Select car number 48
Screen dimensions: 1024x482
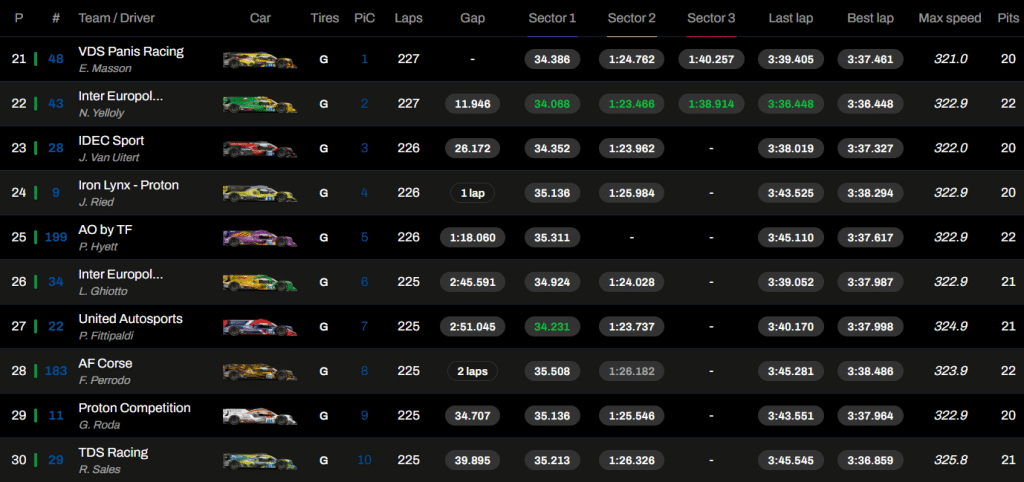tap(56, 59)
